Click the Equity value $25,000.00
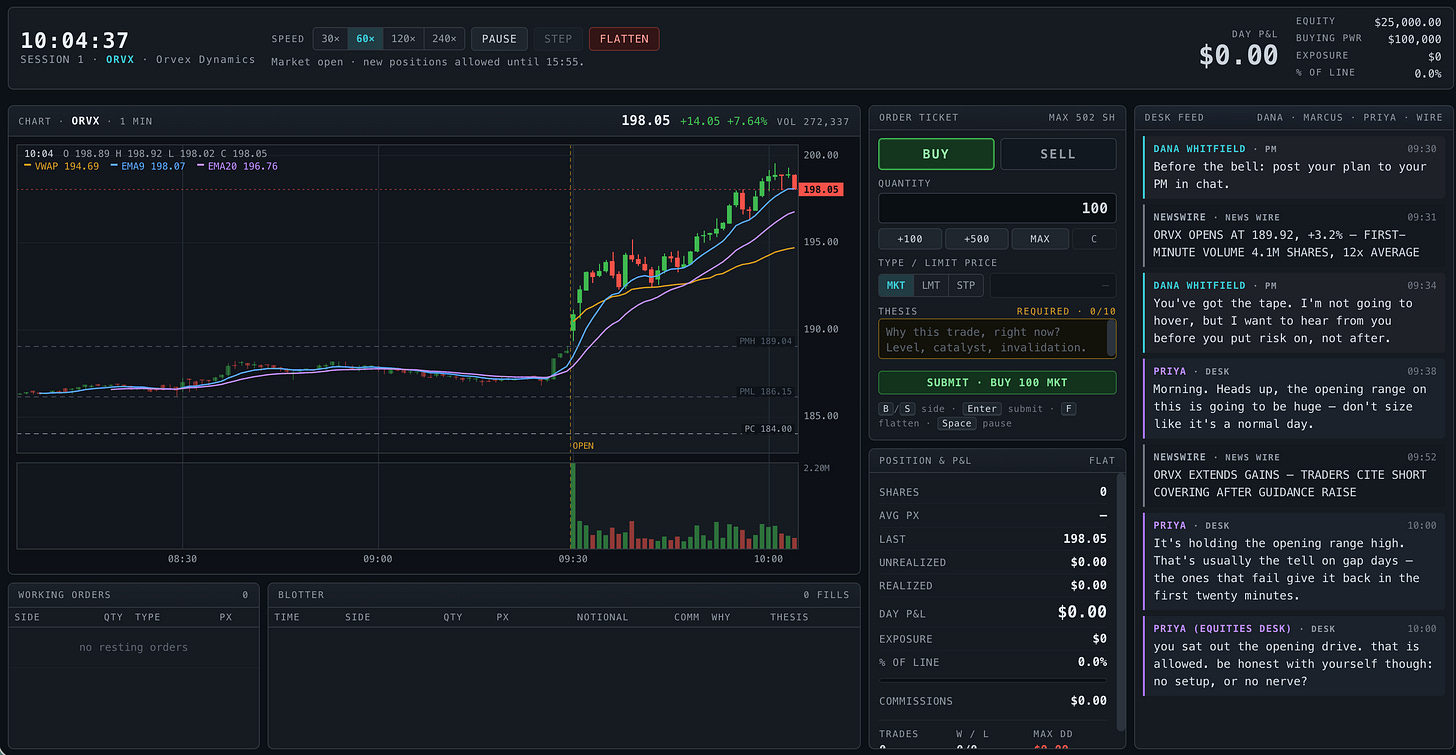The image size is (1456, 755). pyautogui.click(x=1408, y=21)
